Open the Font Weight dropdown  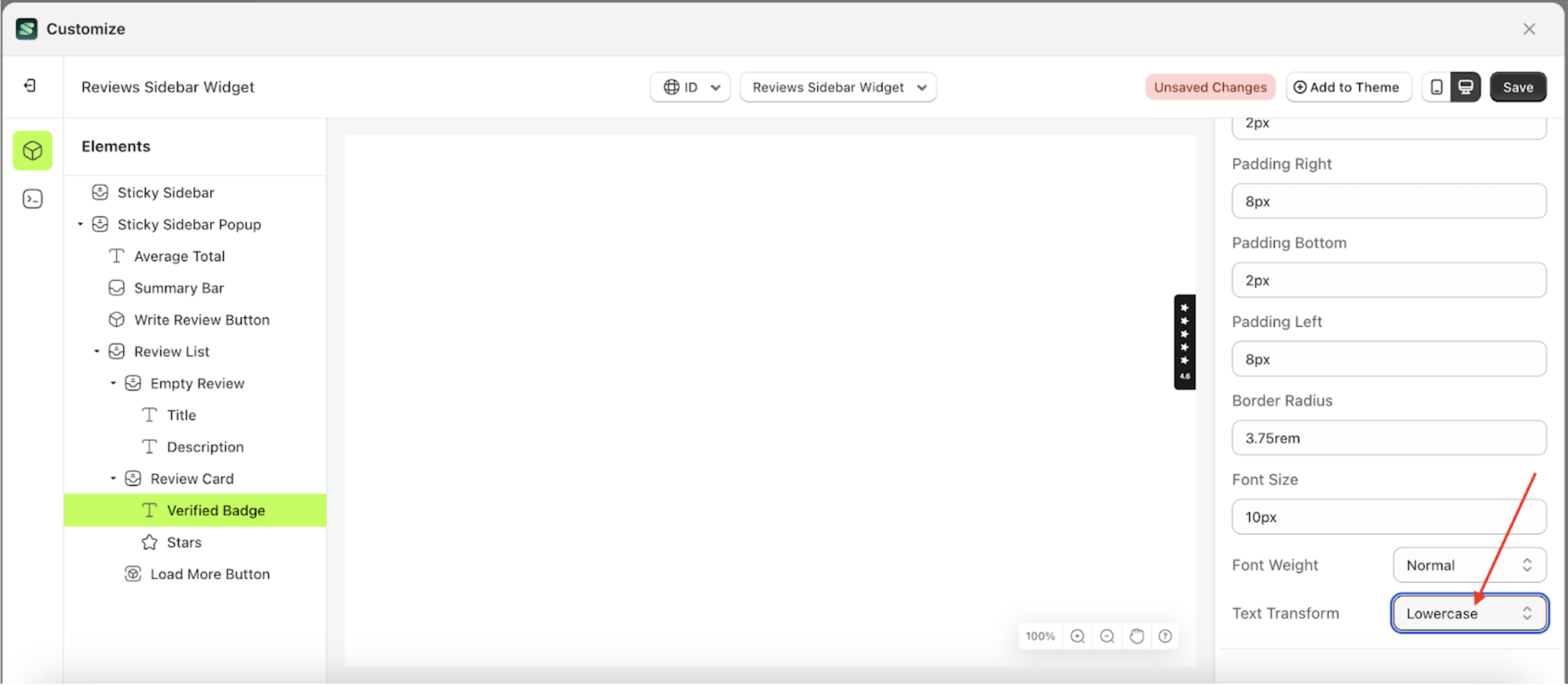(x=1469, y=564)
